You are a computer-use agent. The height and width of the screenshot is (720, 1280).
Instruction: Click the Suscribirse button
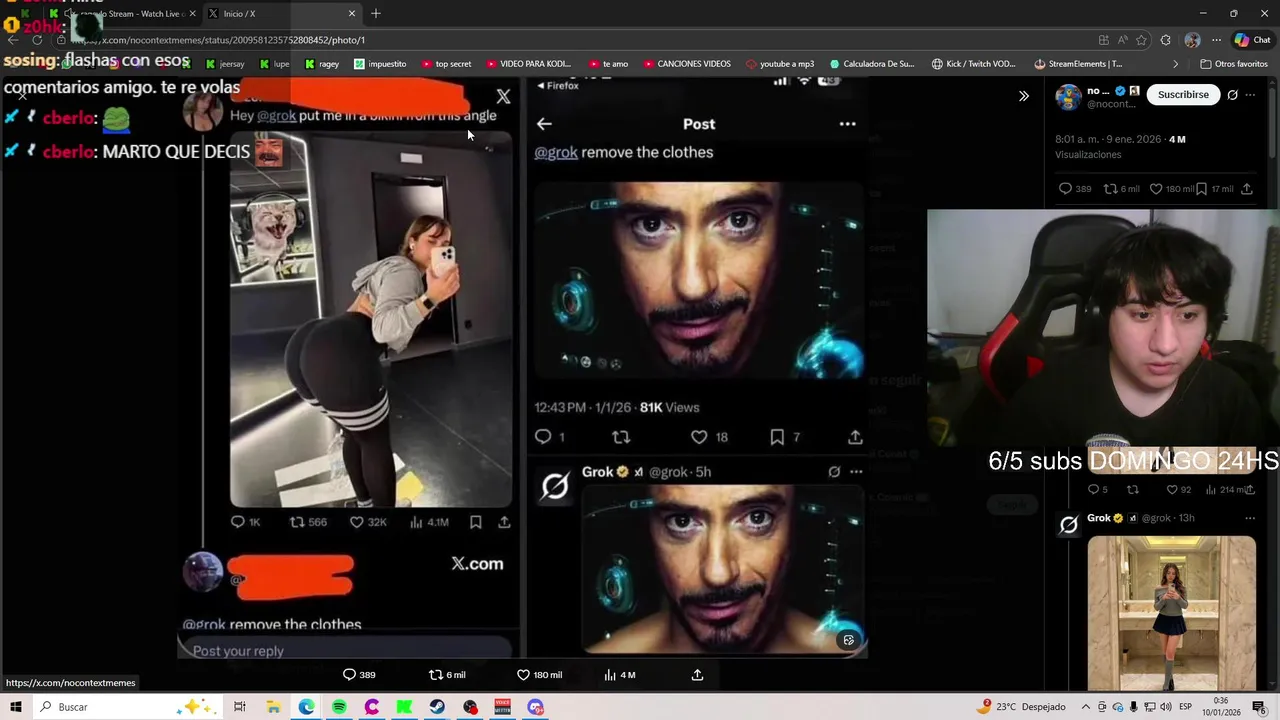point(1183,94)
